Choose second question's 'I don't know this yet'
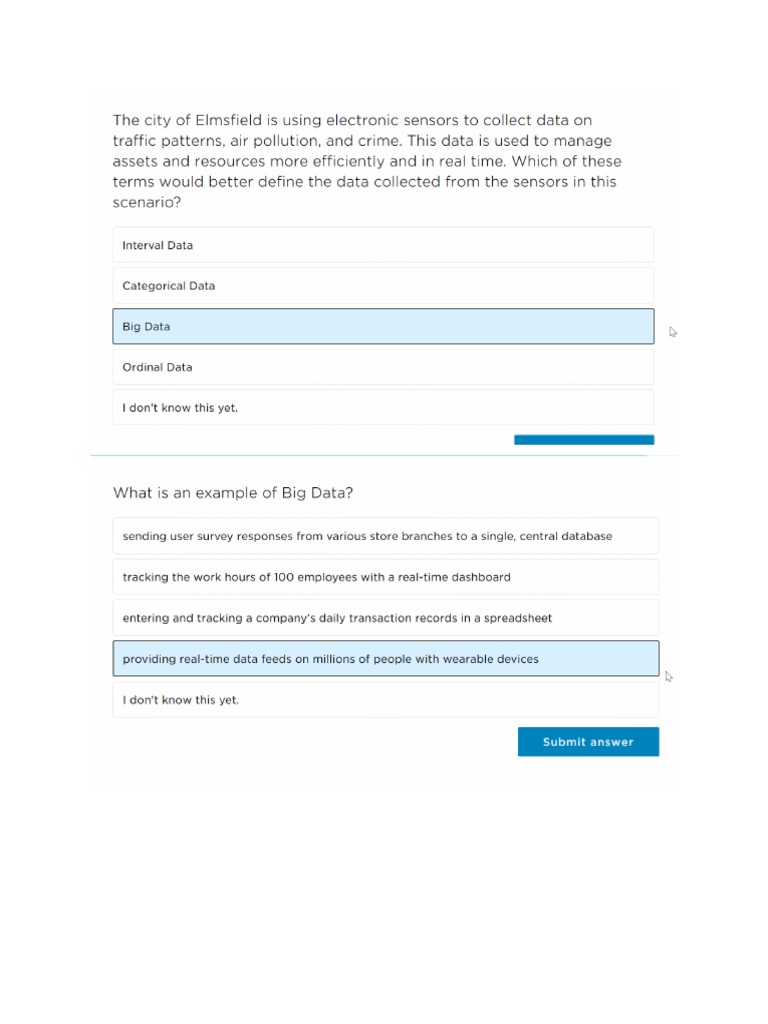768x1024 pixels. 385,700
